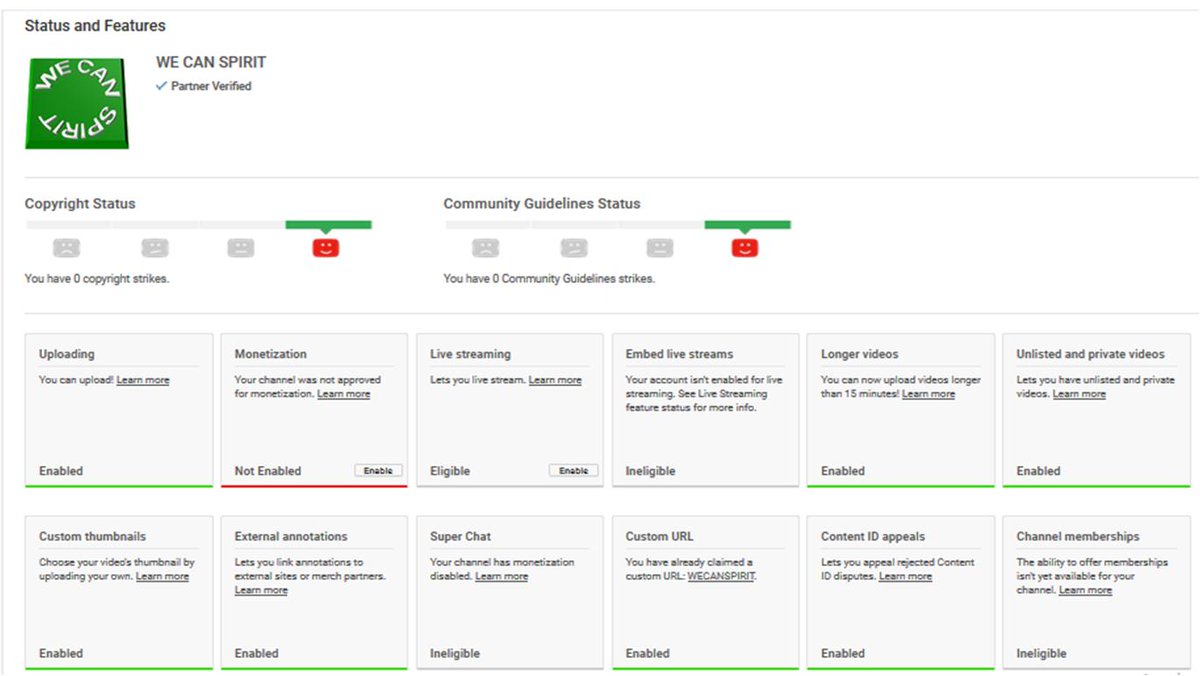
Task: Click the Uploading card title
Action: 67,354
